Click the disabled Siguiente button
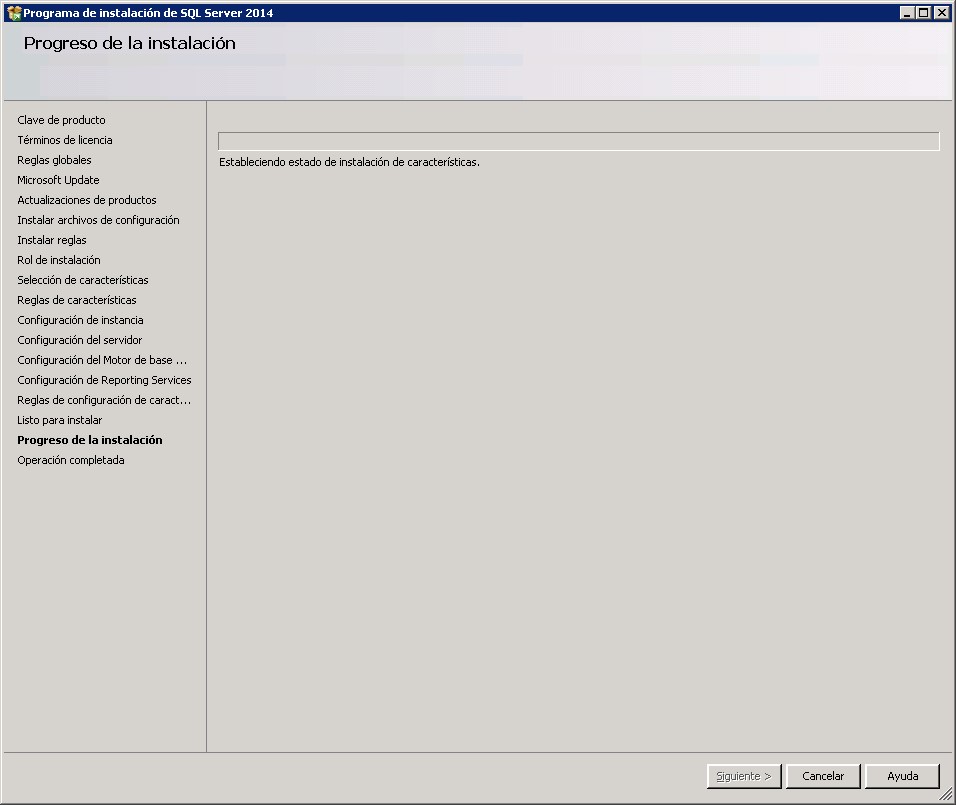 pos(743,776)
